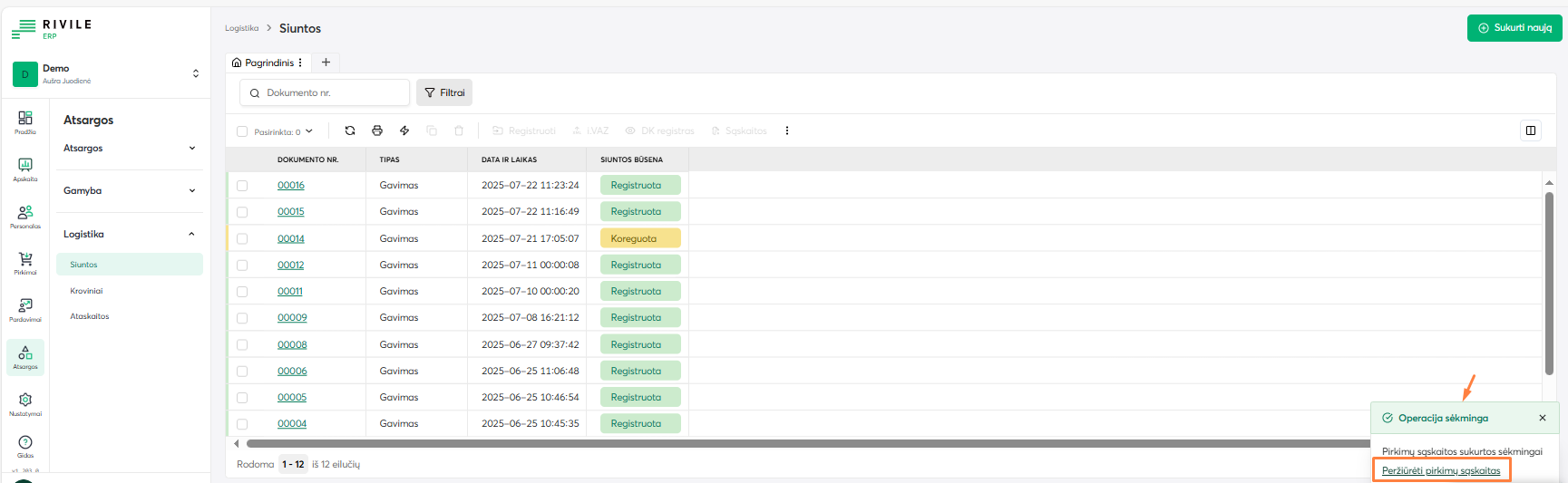Select the row checkbox for document 00014
This screenshot has height=483, width=1568.
[242, 239]
